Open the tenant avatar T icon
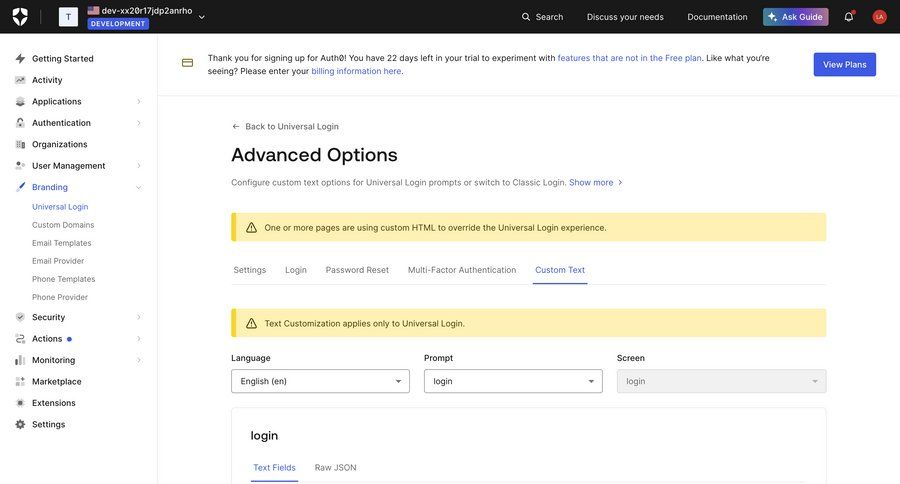Viewport: 900px width, 484px height. click(x=68, y=17)
